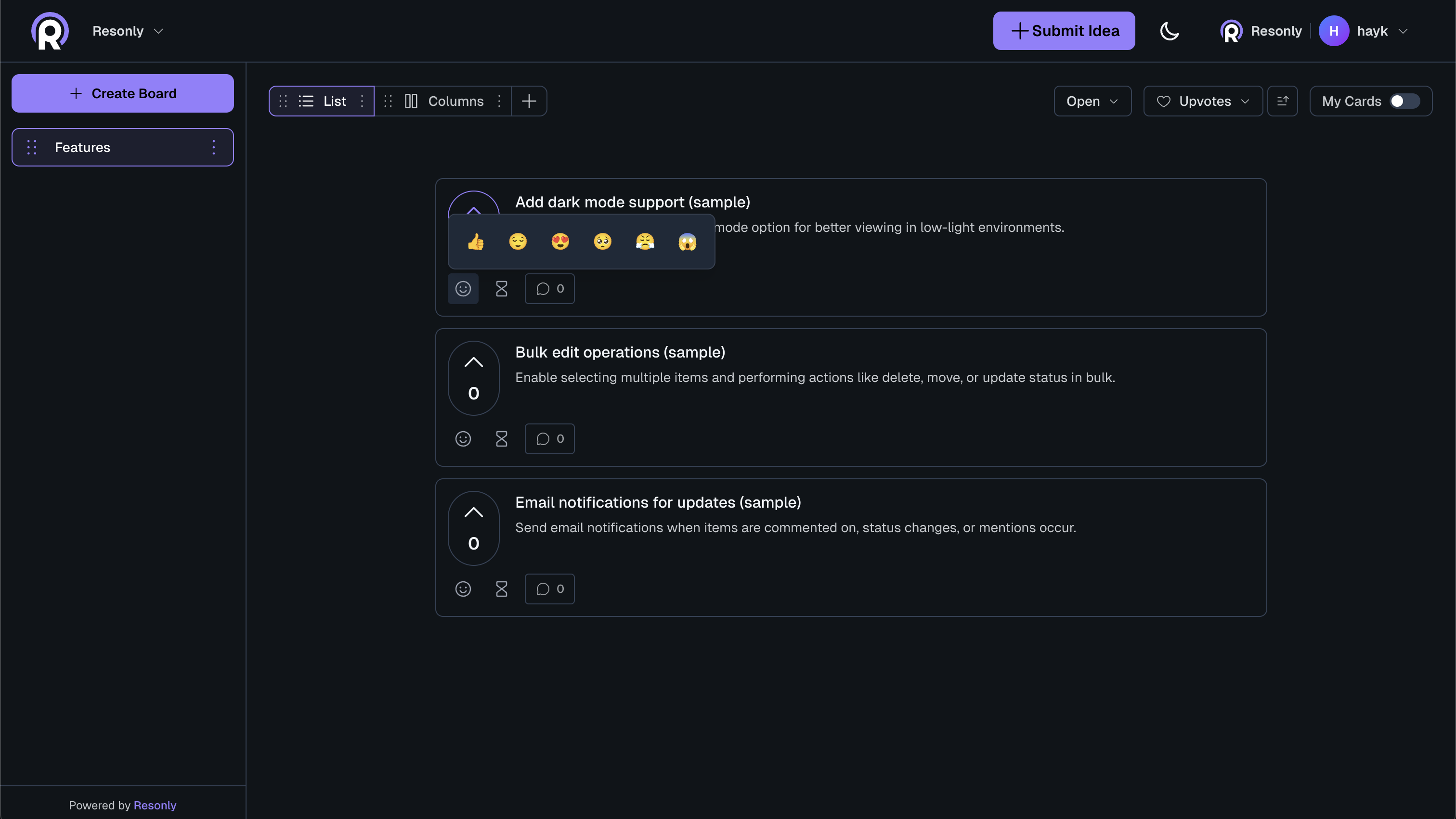
Task: Open the Open status filter dropdown
Action: [x=1092, y=101]
